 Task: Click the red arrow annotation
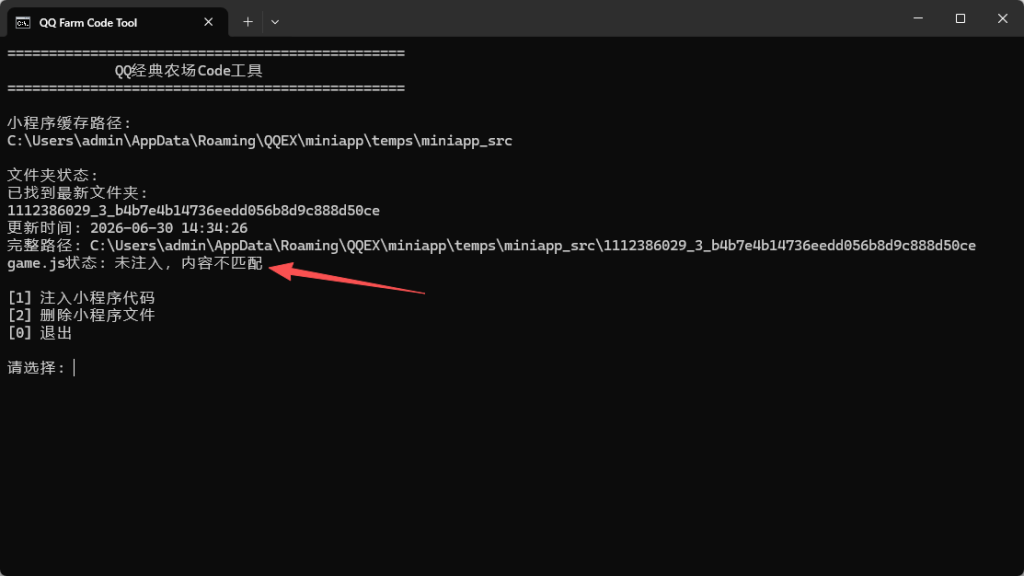tap(346, 278)
